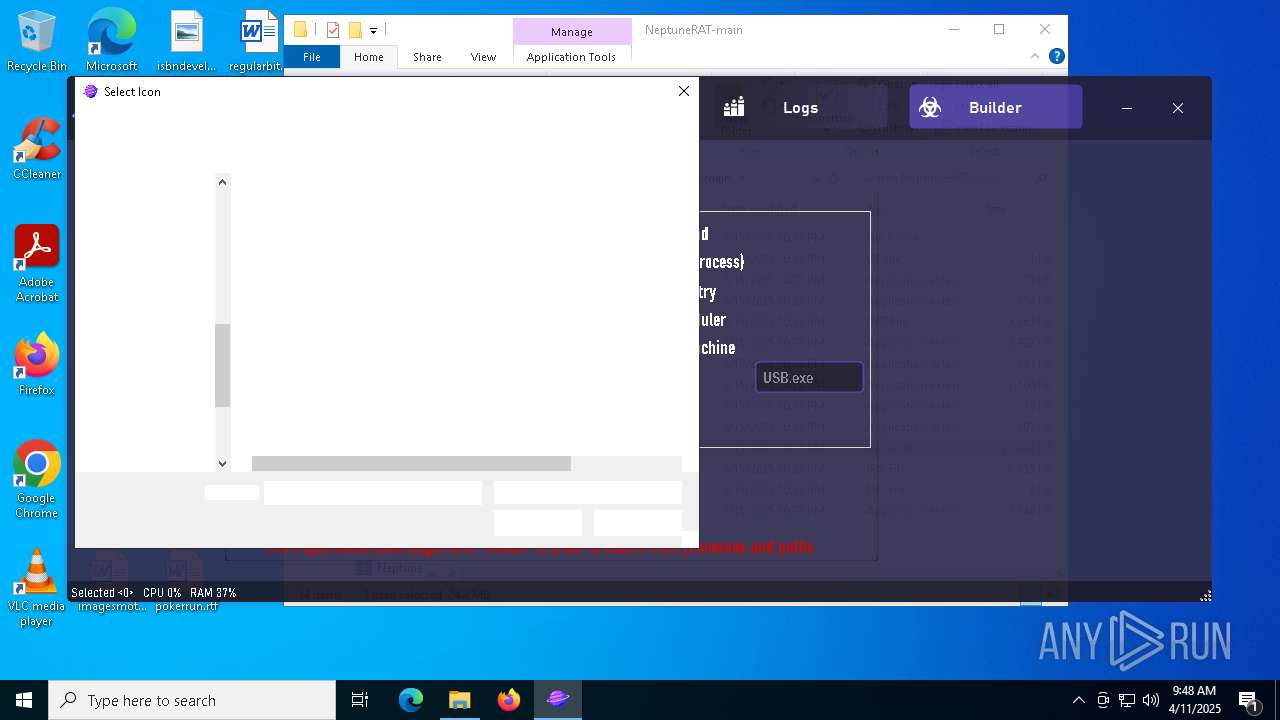Click the Manage contextual tab in Explorer
The width and height of the screenshot is (1280, 720).
[572, 32]
